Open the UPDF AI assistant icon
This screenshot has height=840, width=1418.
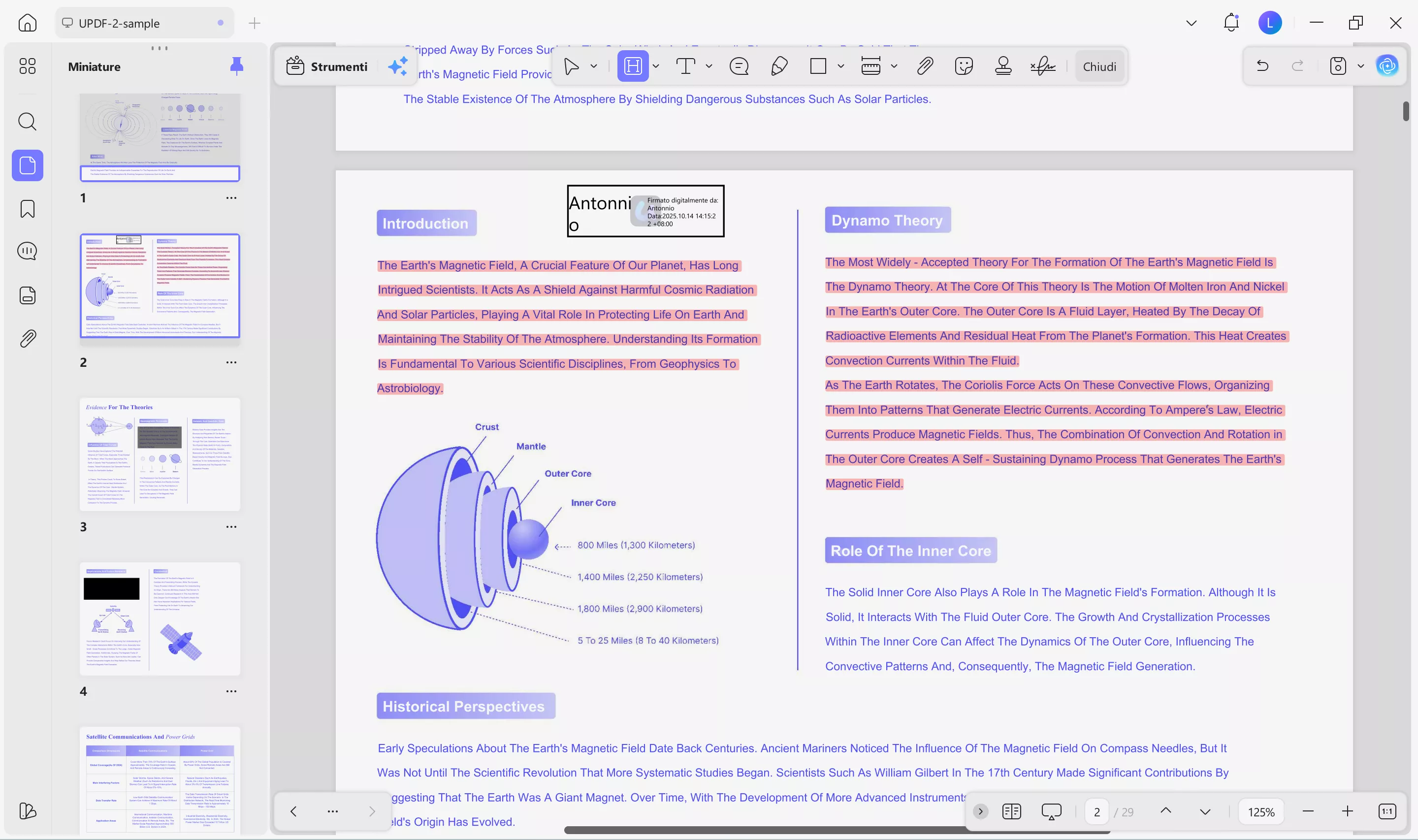[1387, 66]
